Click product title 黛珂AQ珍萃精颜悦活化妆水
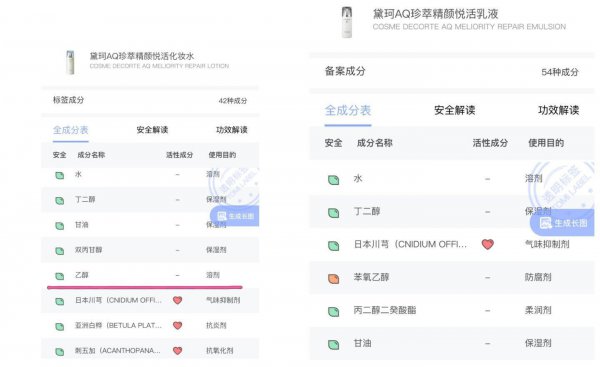600x367 pixels. (142, 56)
